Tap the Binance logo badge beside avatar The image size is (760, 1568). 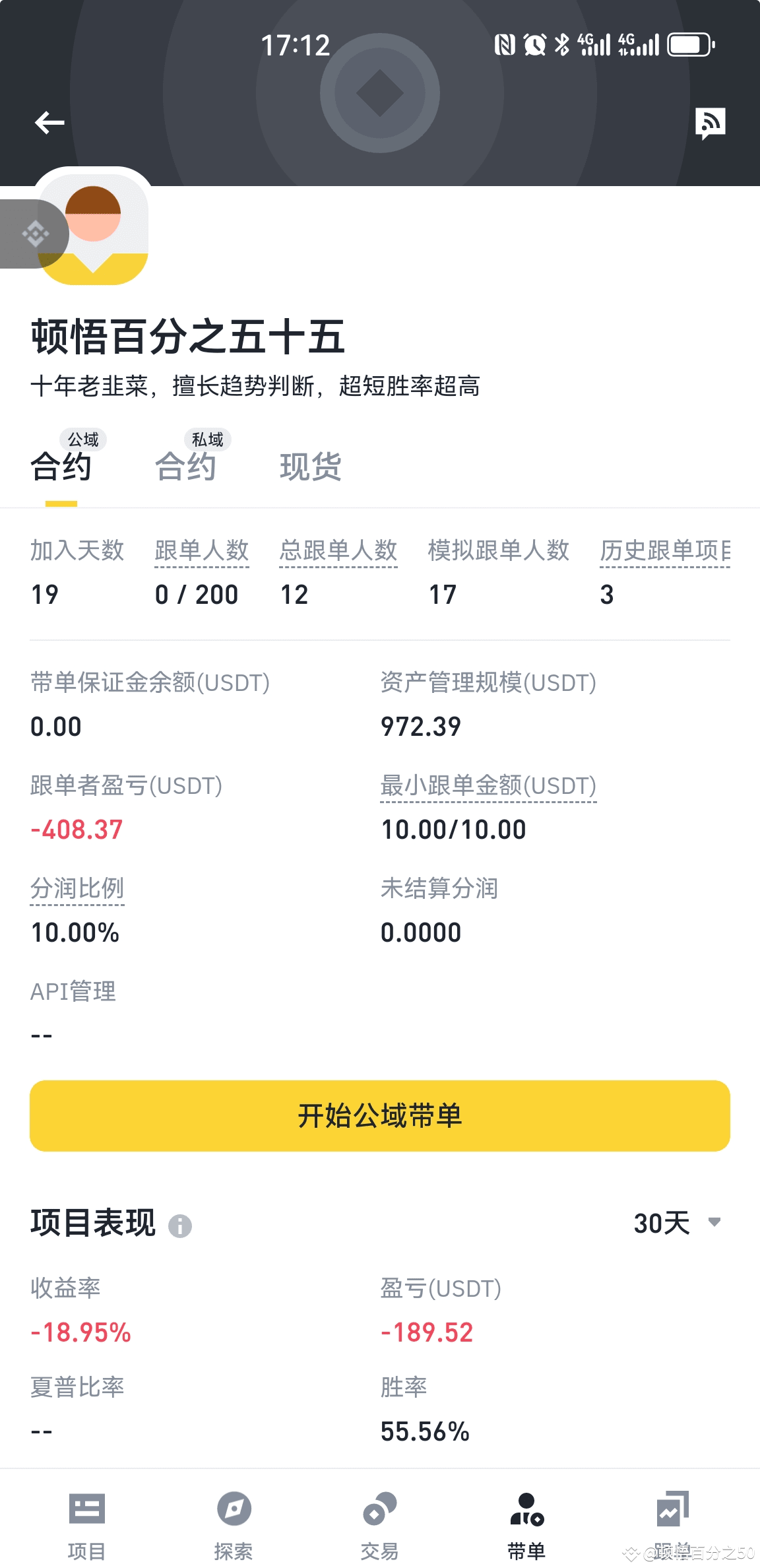pyautogui.click(x=34, y=234)
